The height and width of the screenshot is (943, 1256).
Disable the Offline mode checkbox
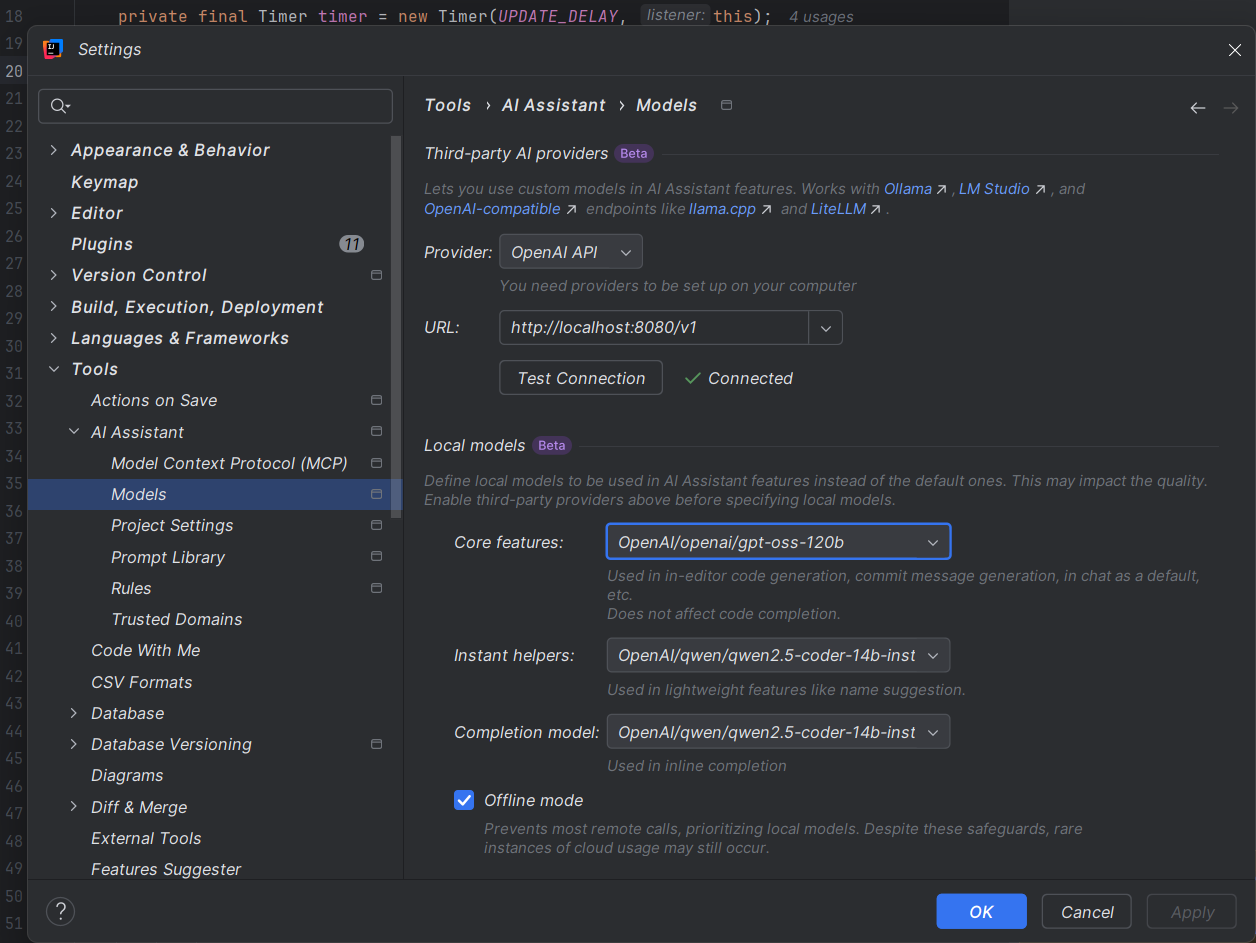point(464,800)
